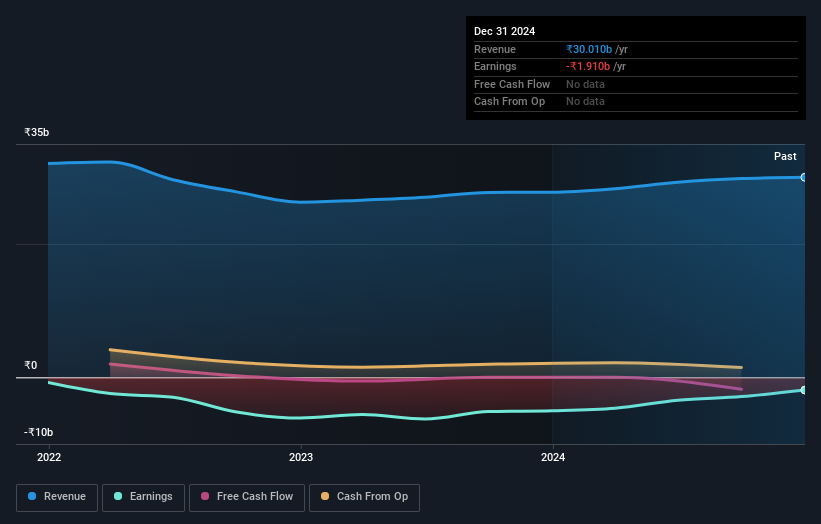
Task: Click the 2023 x-axis label
Action: (301, 457)
